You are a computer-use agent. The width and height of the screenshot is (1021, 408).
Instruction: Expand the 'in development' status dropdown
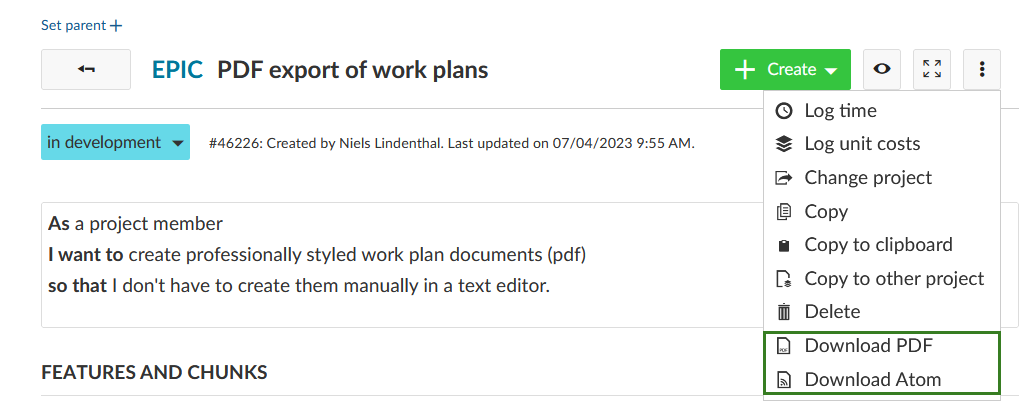(x=115, y=142)
